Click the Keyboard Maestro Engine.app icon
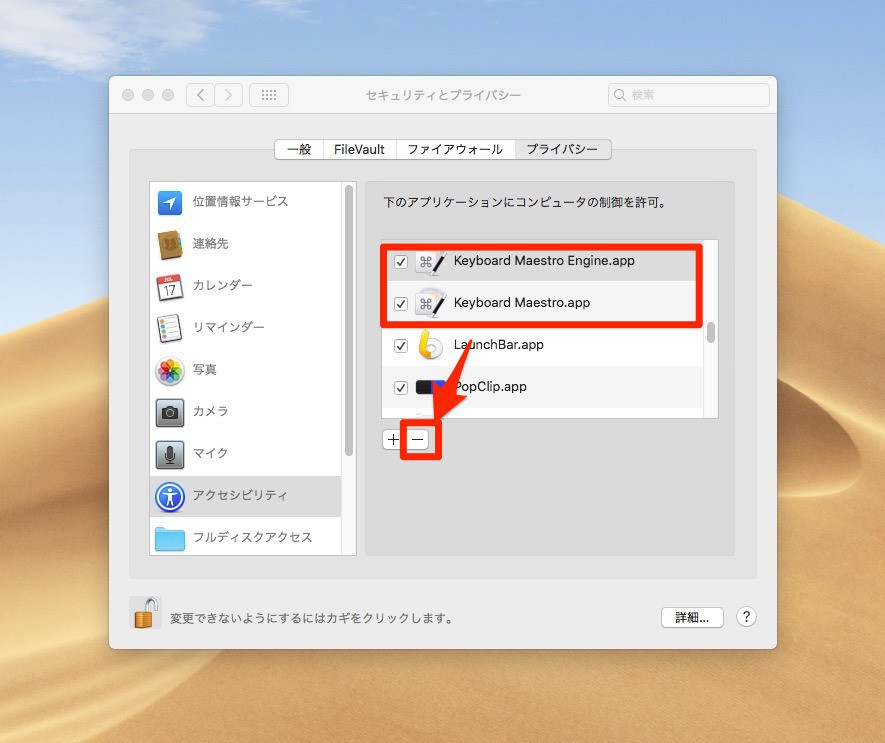885x743 pixels. click(x=431, y=262)
